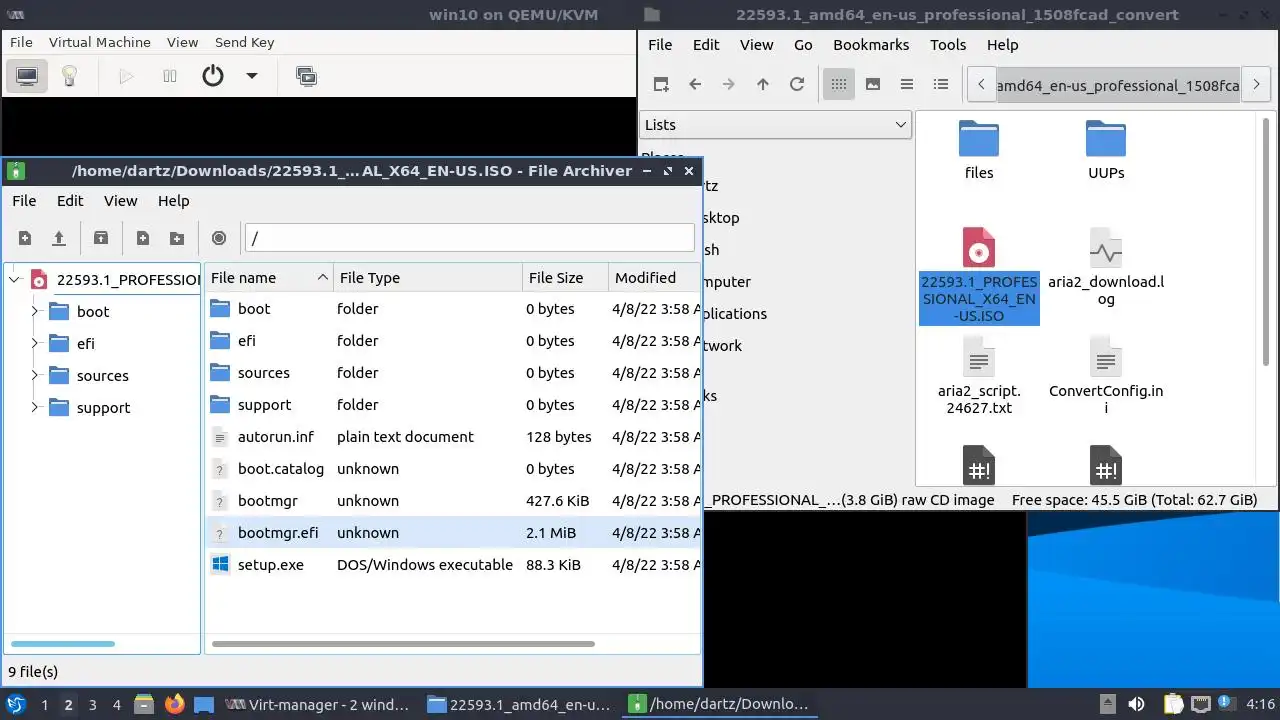The image size is (1280, 720).
Task: Sort archive by File Type column
Action: click(x=428, y=278)
